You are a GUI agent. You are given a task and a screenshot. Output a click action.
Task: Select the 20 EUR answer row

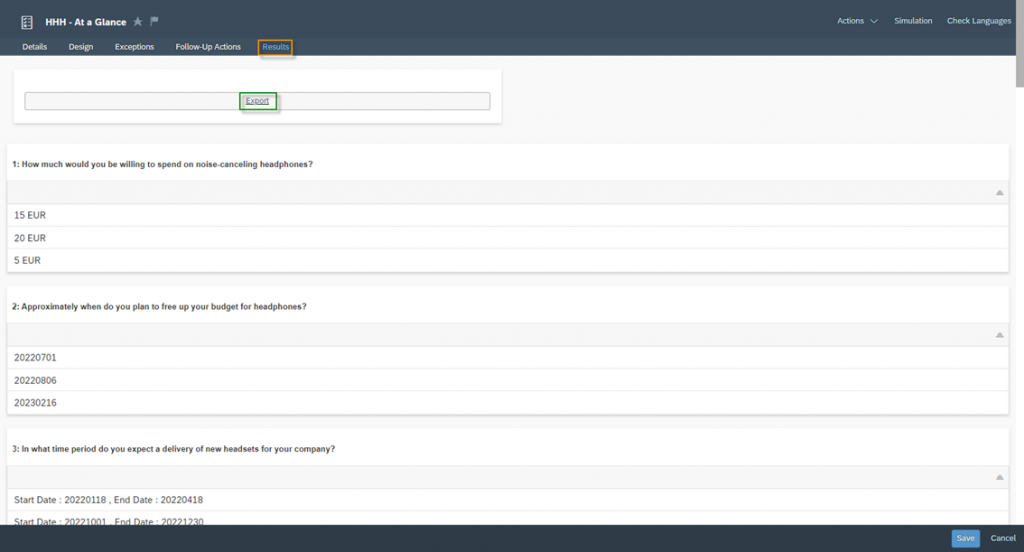[x=507, y=238]
